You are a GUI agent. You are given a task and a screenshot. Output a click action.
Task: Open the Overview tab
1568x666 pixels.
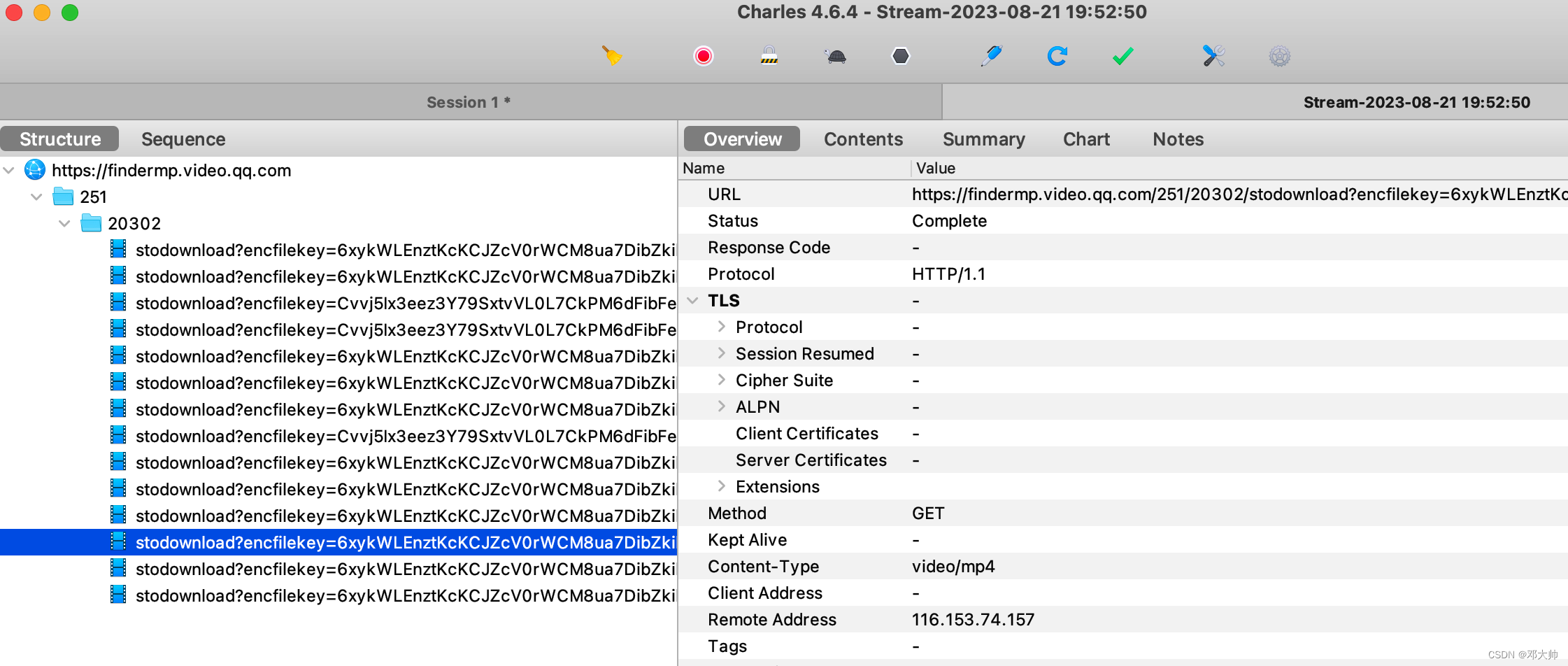click(x=742, y=139)
